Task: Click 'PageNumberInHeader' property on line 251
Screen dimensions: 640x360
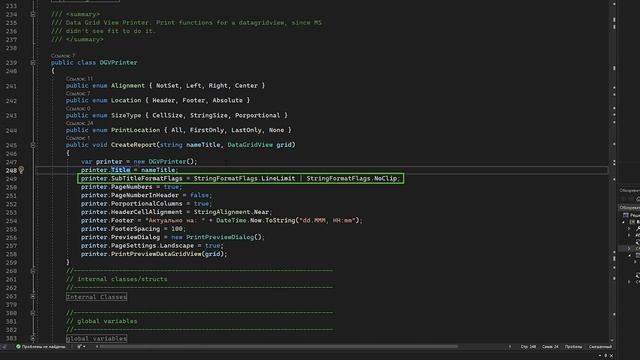Action: pos(145,196)
